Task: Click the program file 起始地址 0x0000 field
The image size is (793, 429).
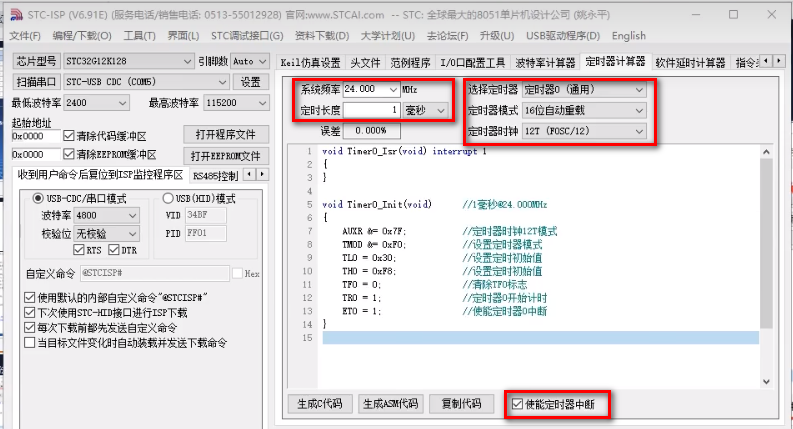Action: [x=35, y=136]
